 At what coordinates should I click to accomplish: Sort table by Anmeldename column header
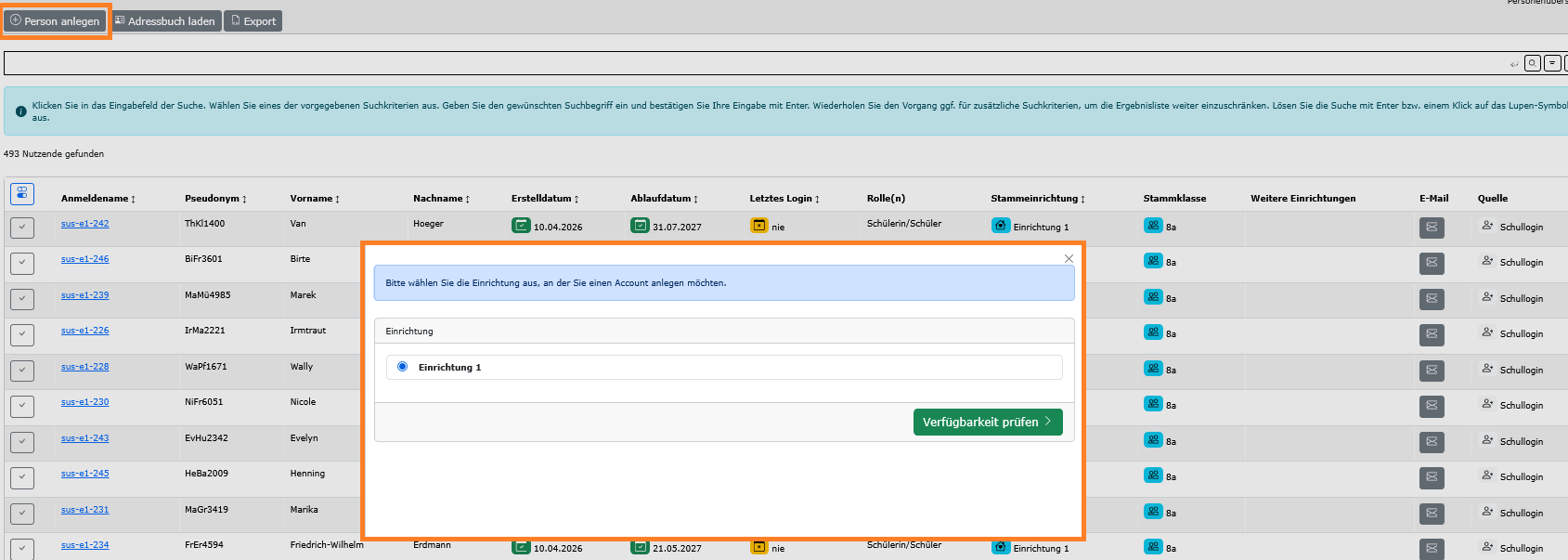tap(98, 199)
